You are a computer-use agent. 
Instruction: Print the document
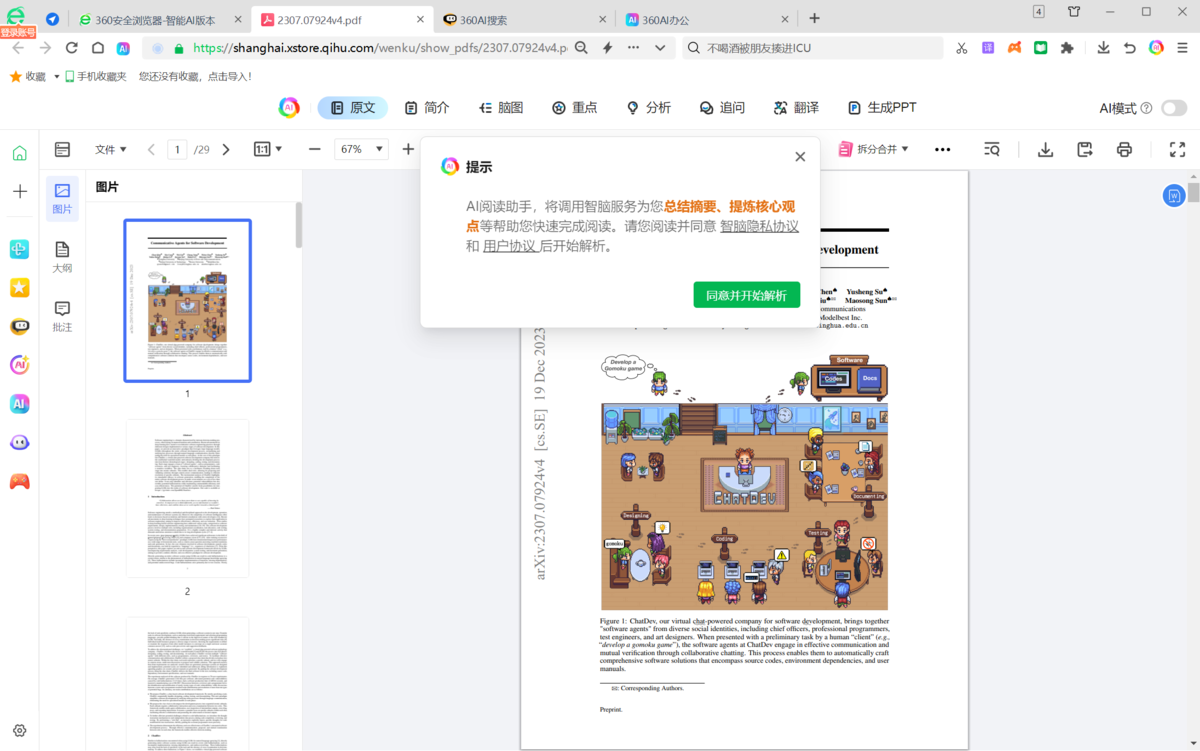coord(1124,148)
